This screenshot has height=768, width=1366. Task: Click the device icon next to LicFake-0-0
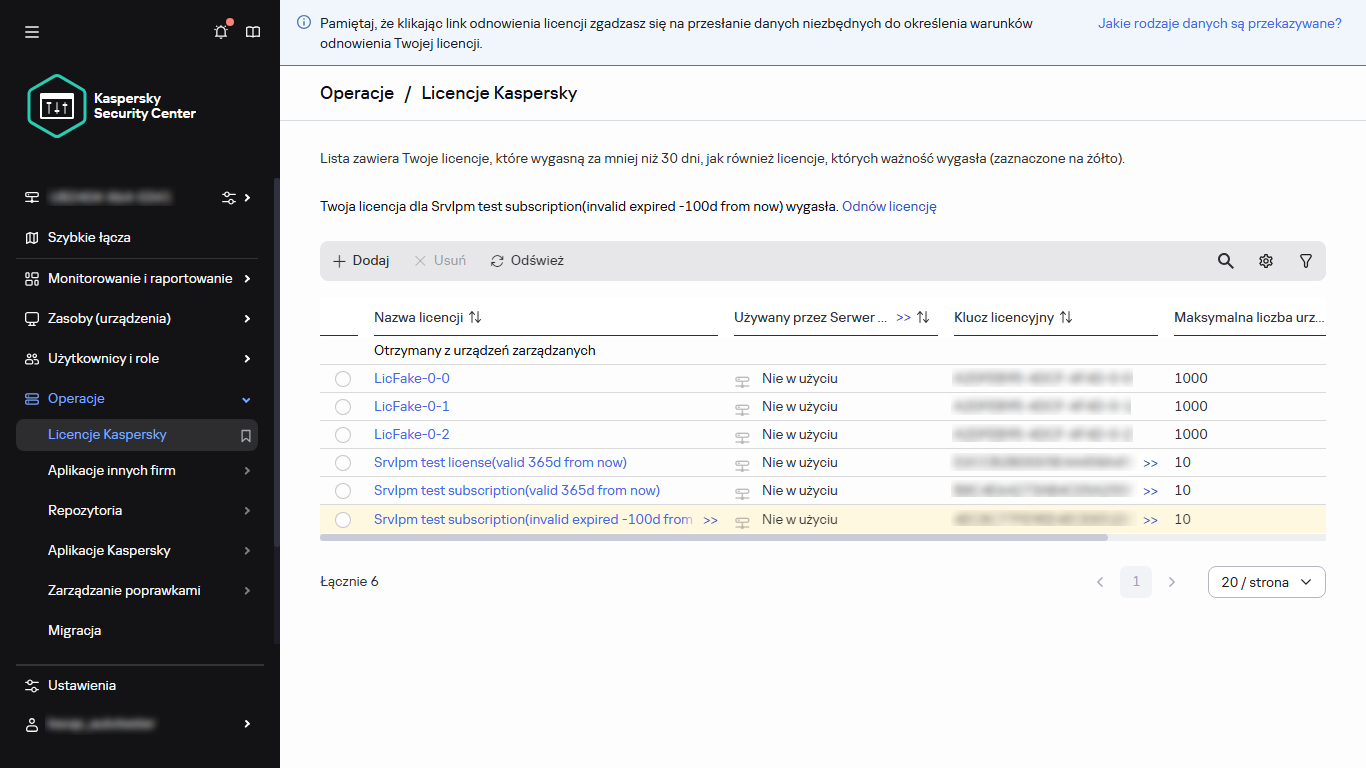(742, 378)
